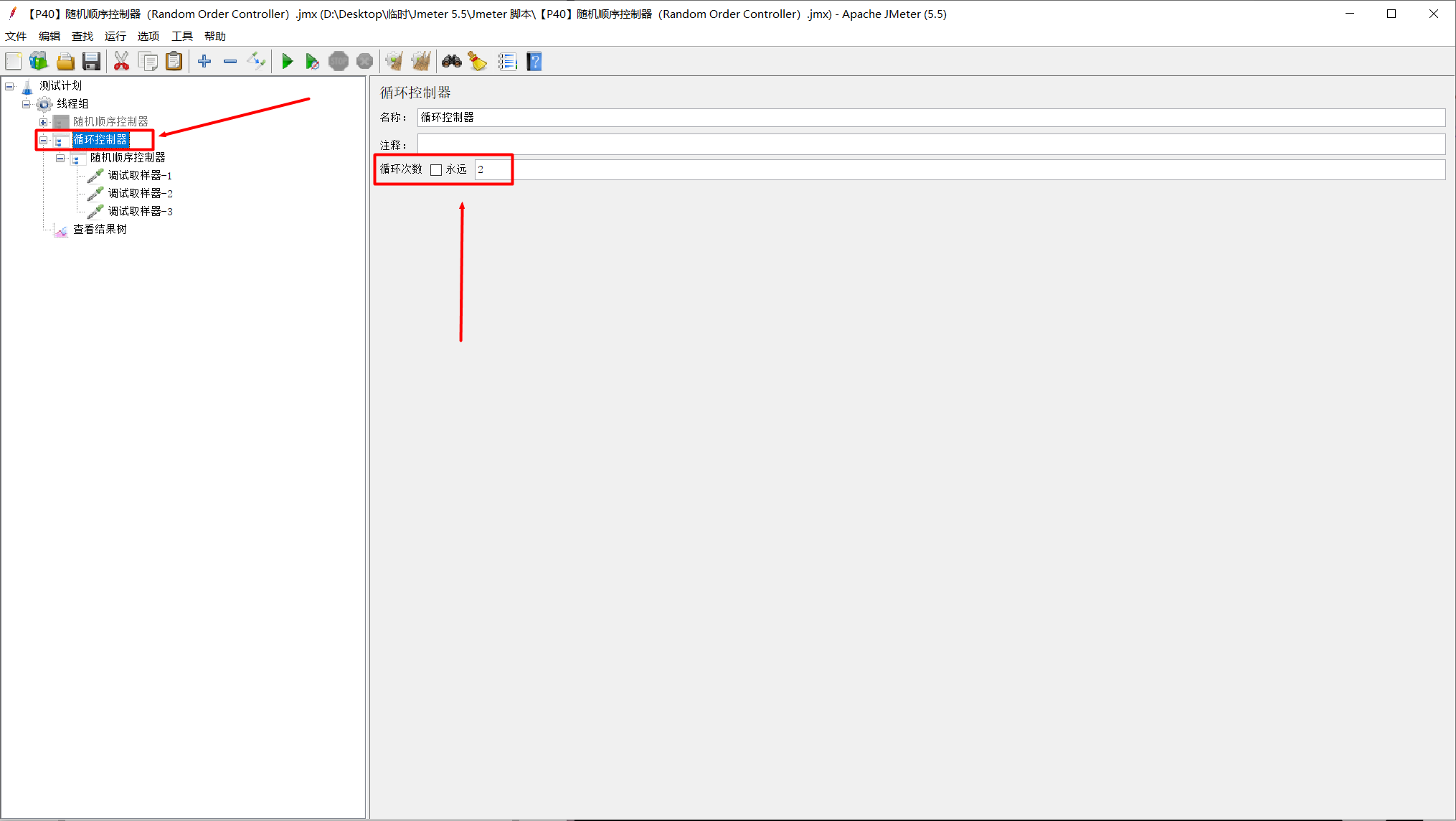This screenshot has height=821, width=1456.
Task: Maximize the JMeter window
Action: tap(1391, 14)
